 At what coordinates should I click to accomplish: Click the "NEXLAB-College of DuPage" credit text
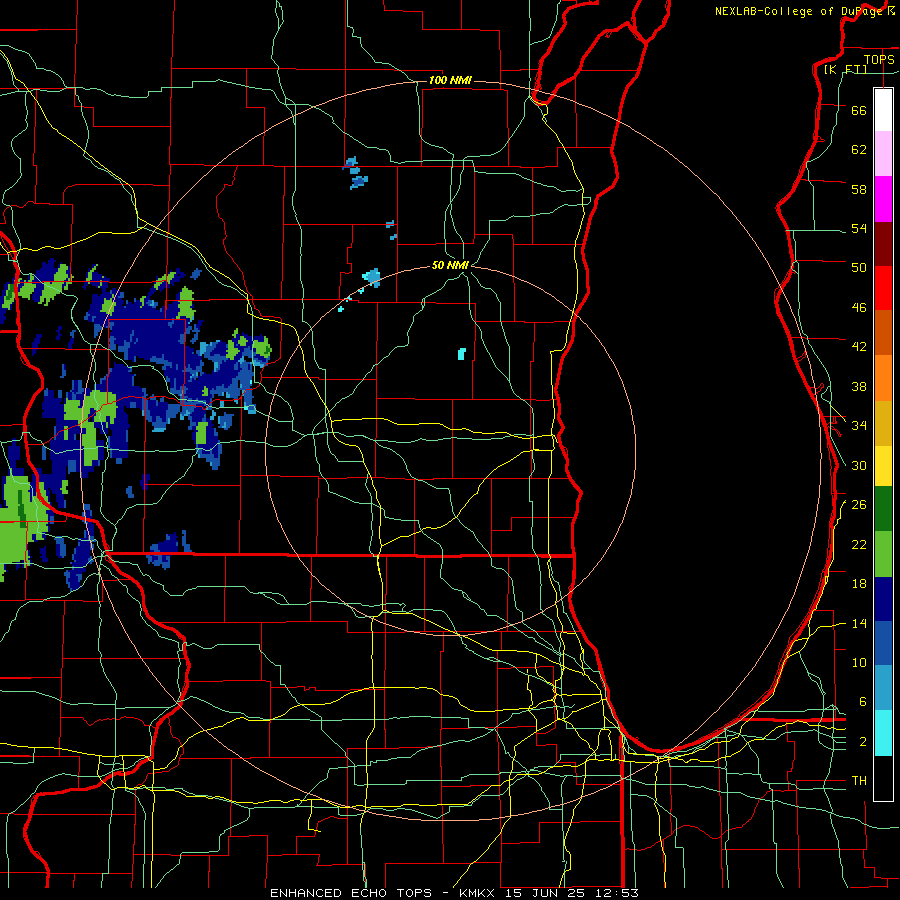pyautogui.click(x=798, y=11)
